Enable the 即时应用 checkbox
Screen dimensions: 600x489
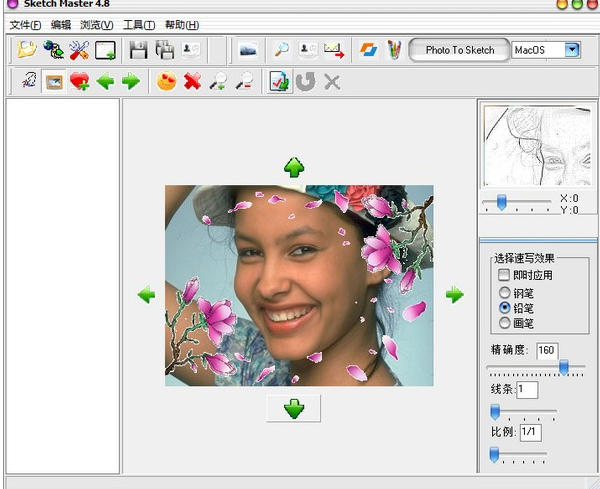click(504, 275)
